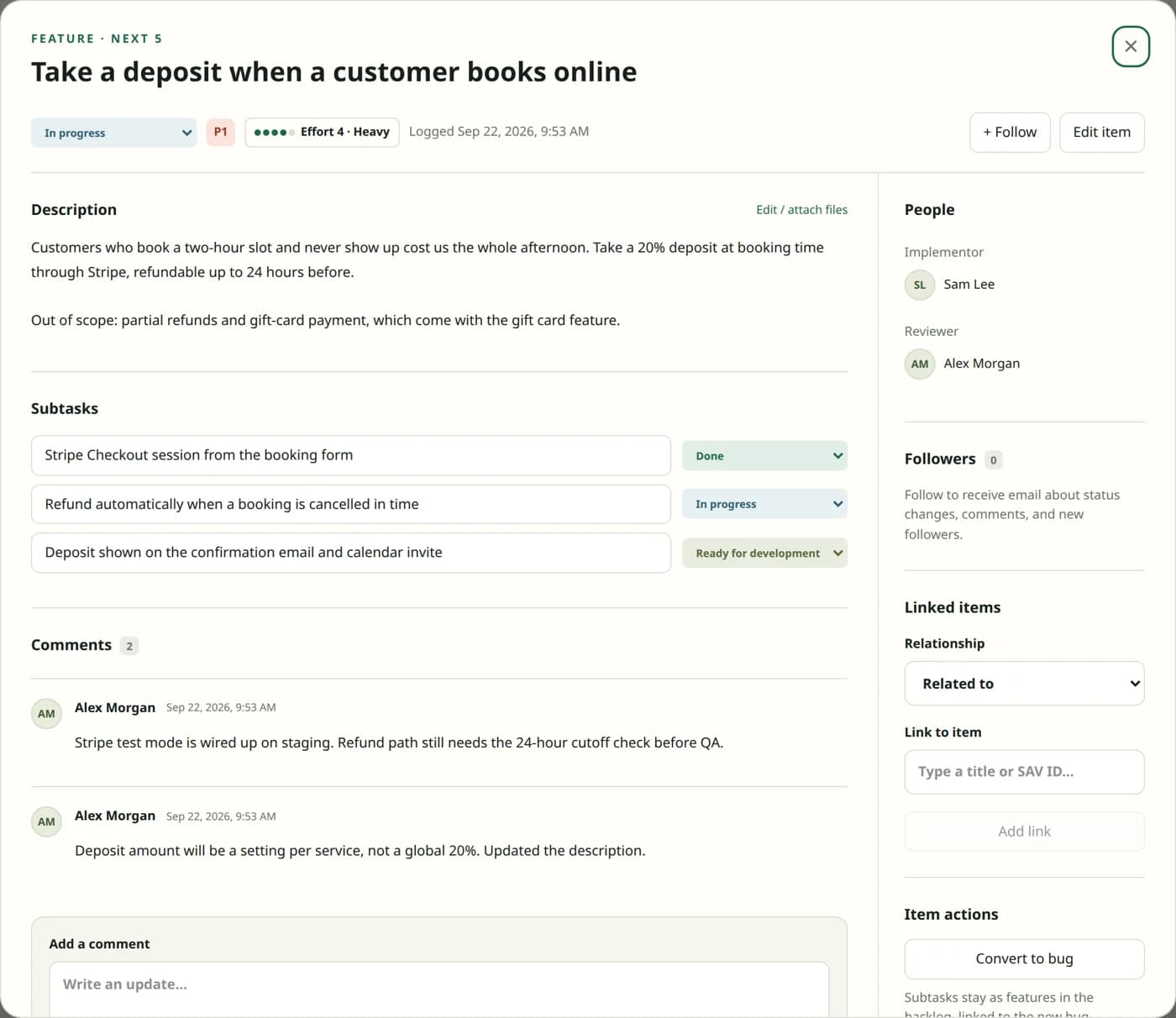
Task: Click the + Follow button
Action: [1010, 132]
